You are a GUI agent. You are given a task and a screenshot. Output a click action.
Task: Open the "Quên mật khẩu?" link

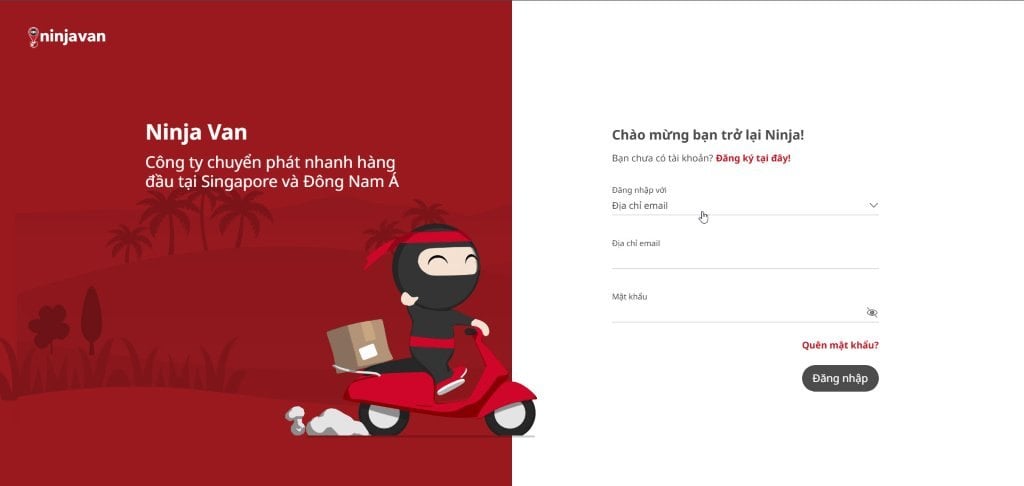click(x=840, y=345)
